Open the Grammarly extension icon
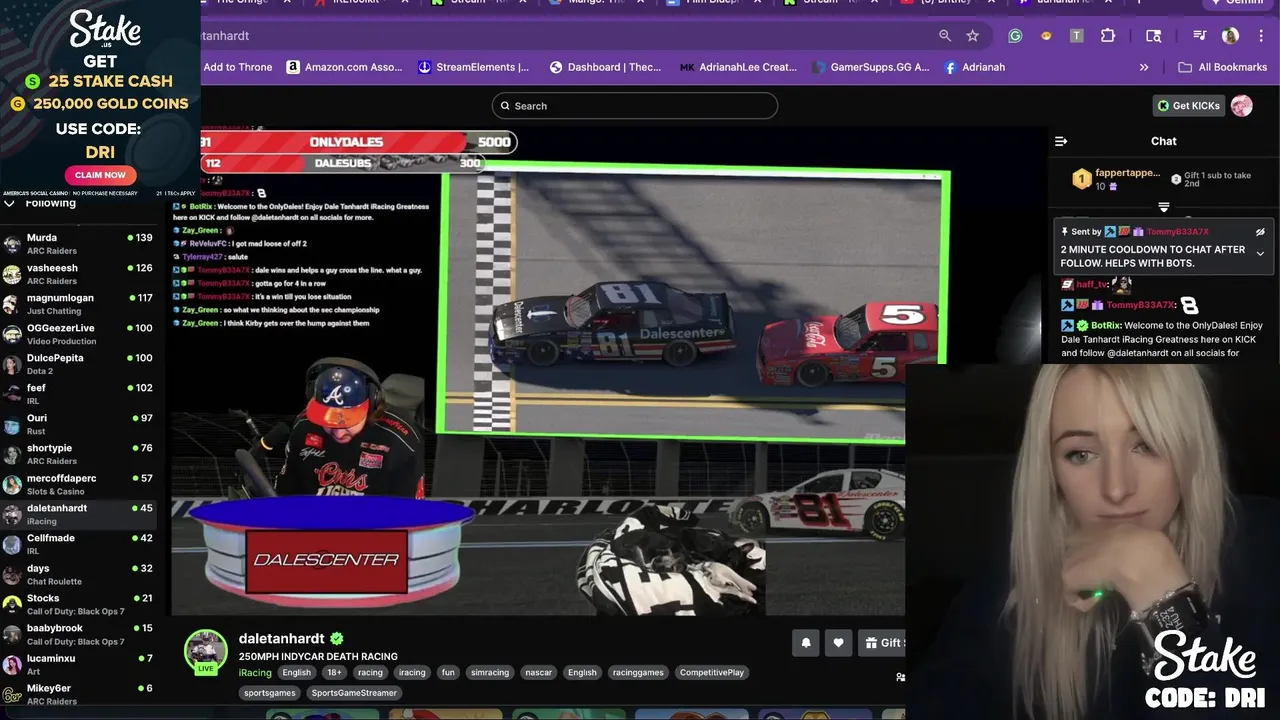Viewport: 1280px width, 720px height. (1015, 36)
